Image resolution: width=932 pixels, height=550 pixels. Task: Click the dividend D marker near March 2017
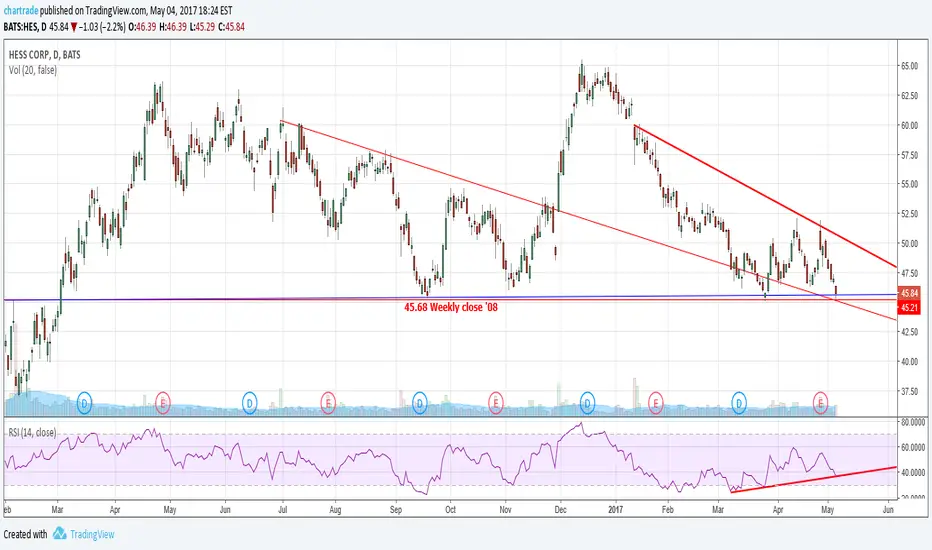pyautogui.click(x=739, y=403)
